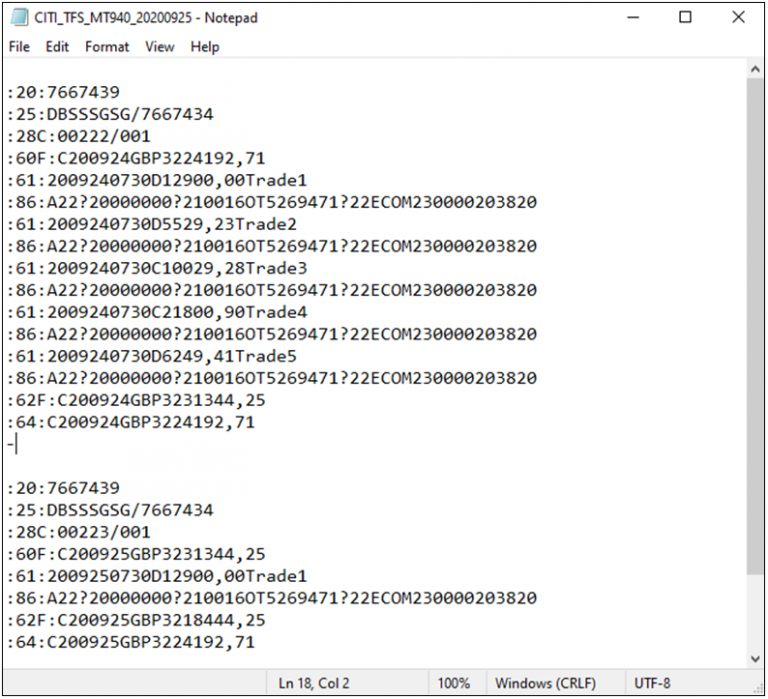Image resolution: width=768 pixels, height=699 pixels.
Task: Open the Edit menu
Action: (57, 47)
